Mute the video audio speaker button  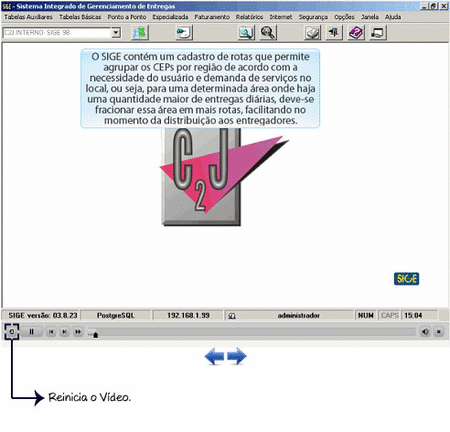425,332
